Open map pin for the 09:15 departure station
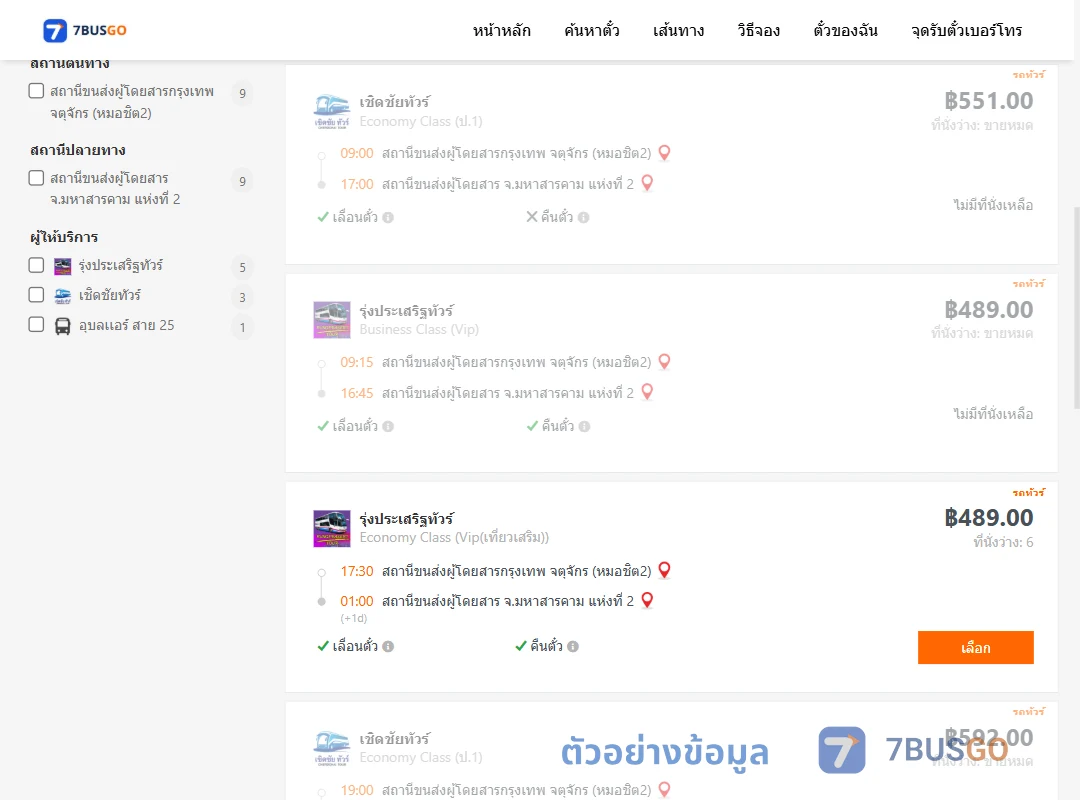Viewport: 1080px width, 800px height. tap(664, 361)
